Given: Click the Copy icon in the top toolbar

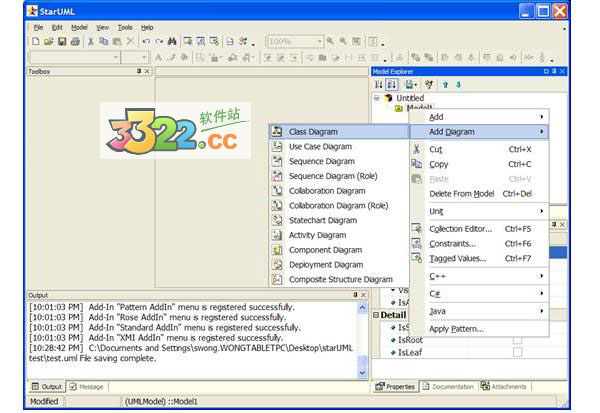Looking at the screenshot, I should [x=103, y=41].
